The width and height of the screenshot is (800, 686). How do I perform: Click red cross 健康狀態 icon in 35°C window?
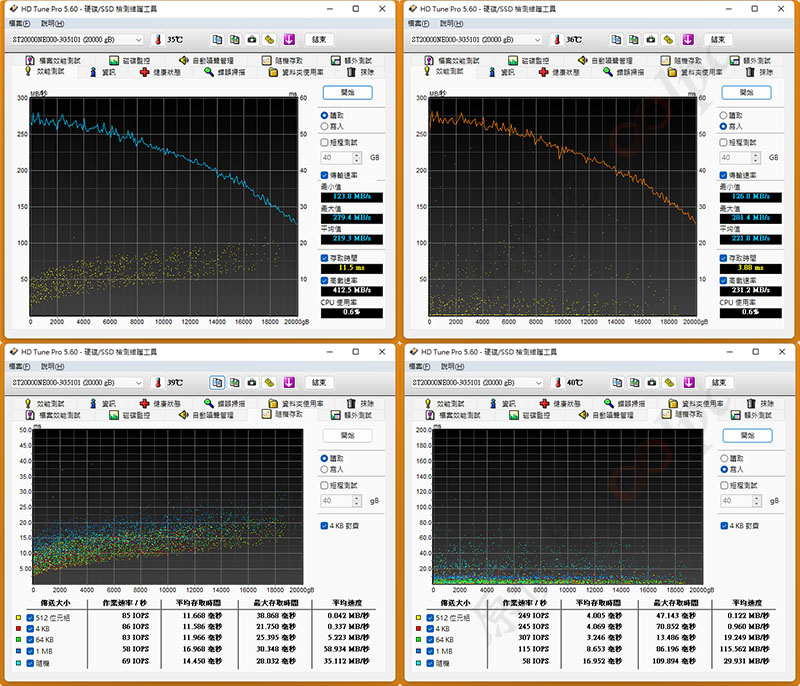tap(144, 72)
